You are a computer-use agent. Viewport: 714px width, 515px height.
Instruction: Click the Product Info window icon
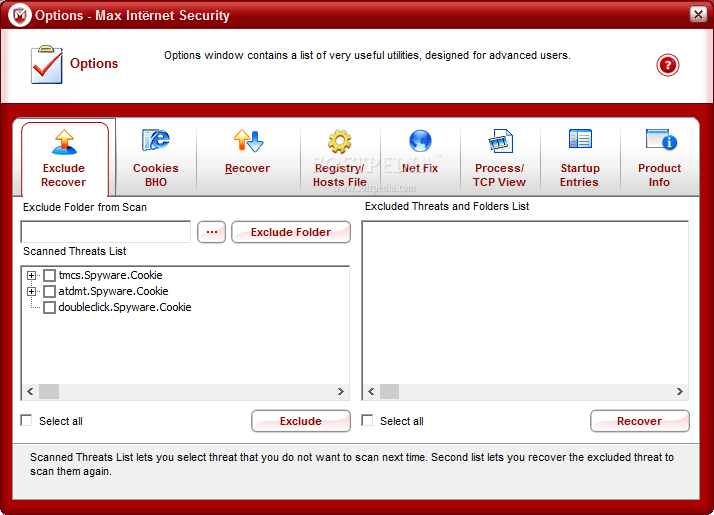[x=661, y=139]
